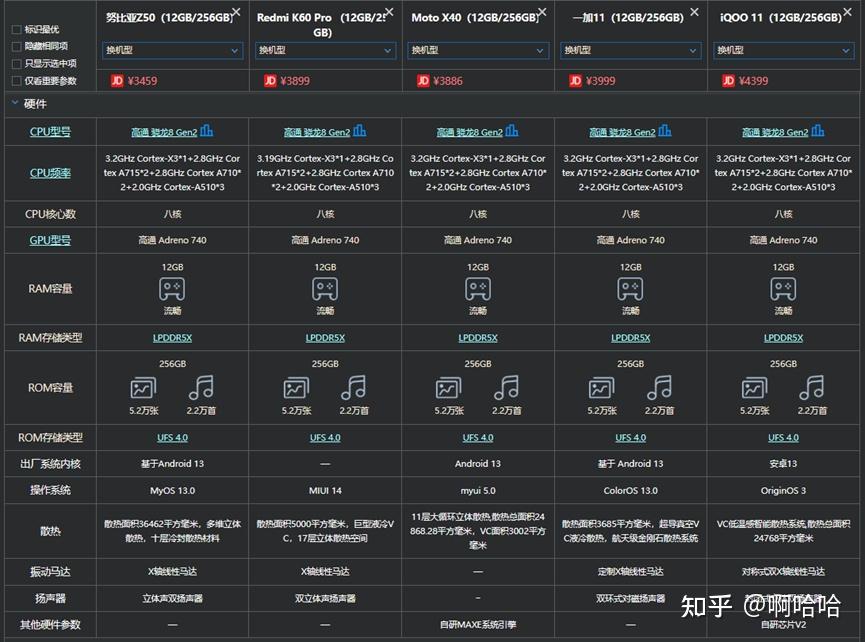
Task: Open 高通 骁龙8 Gen2 link for 努比亚Z50
Action: click(x=164, y=132)
